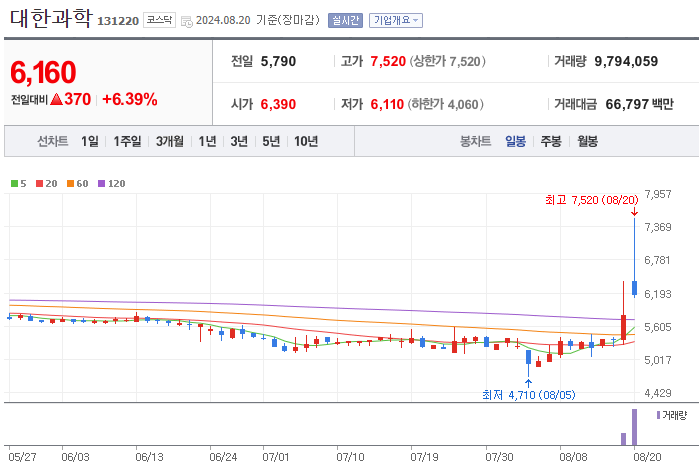Open the 기업개요 dropdown
Screen dimensions: 699x468
click(396, 21)
